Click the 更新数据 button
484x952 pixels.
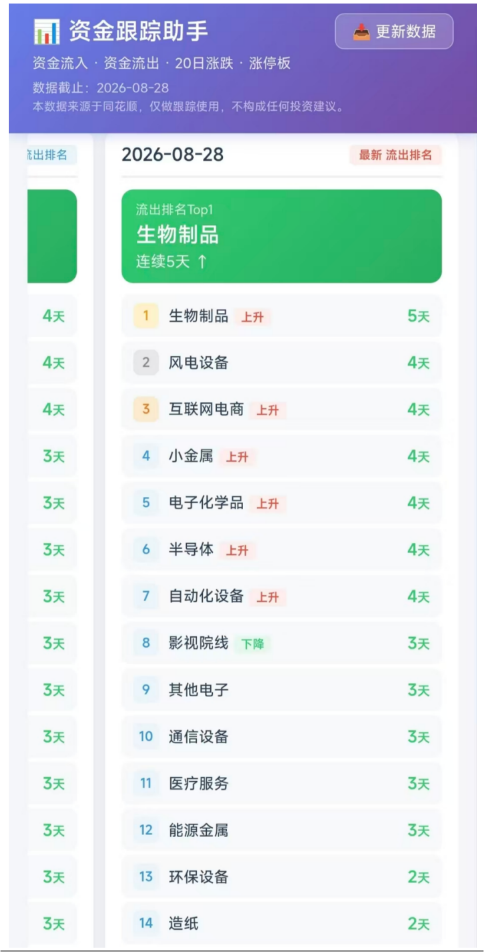tap(394, 32)
